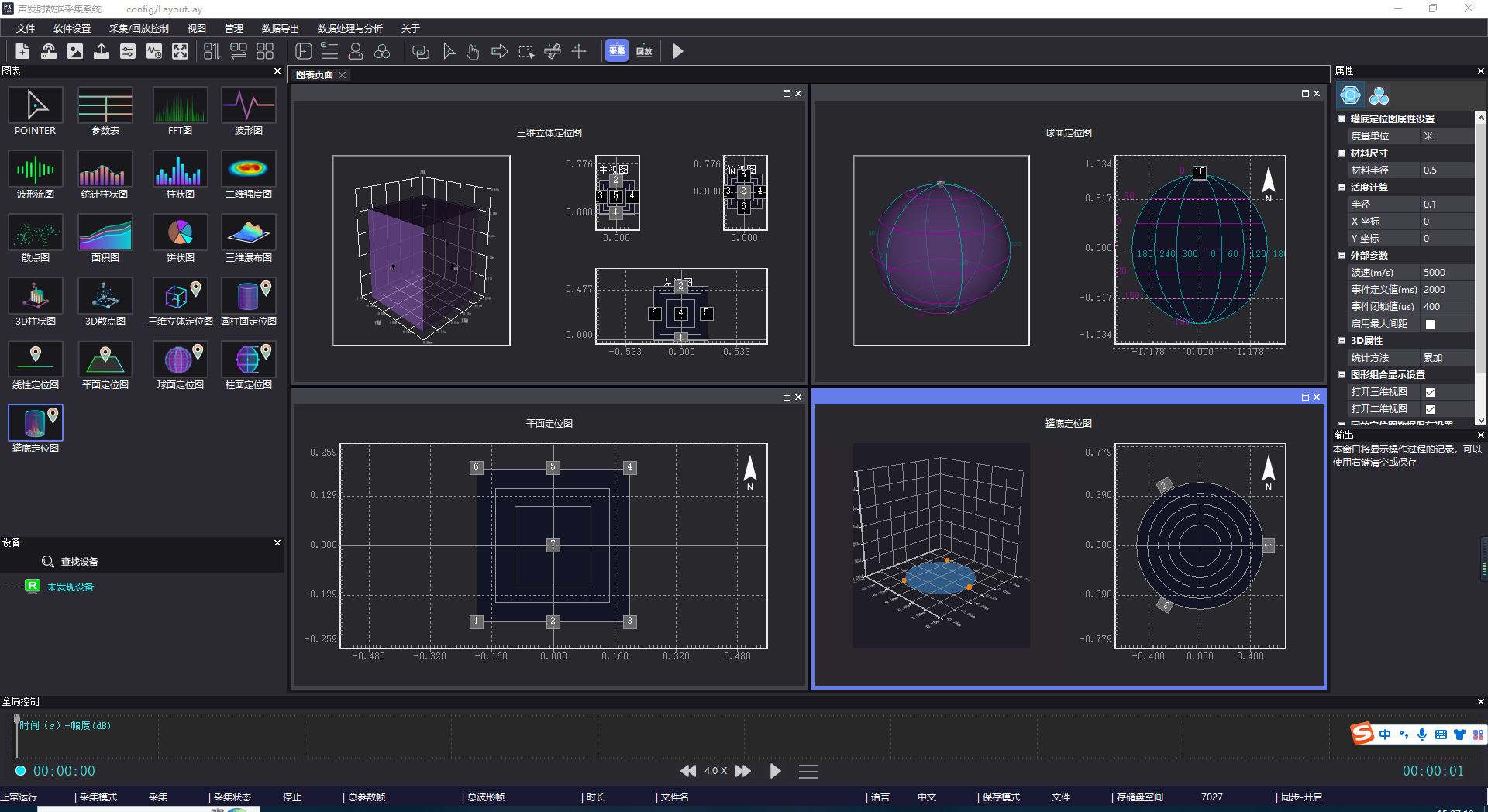The image size is (1488, 812).
Task: Pick the 三维瀑布图 chart icon
Action: 248,233
